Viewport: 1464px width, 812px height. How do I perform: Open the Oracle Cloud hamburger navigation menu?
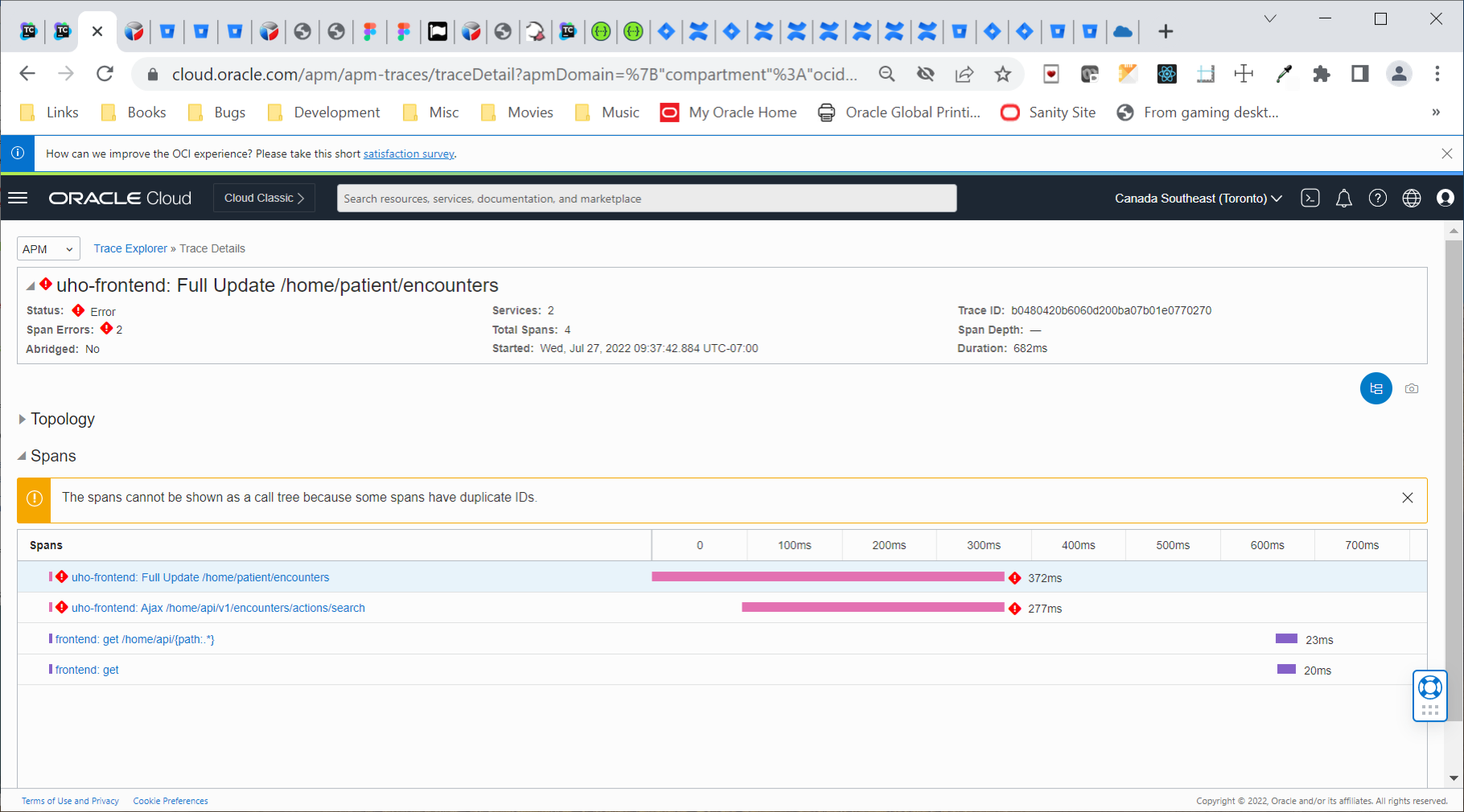[18, 198]
